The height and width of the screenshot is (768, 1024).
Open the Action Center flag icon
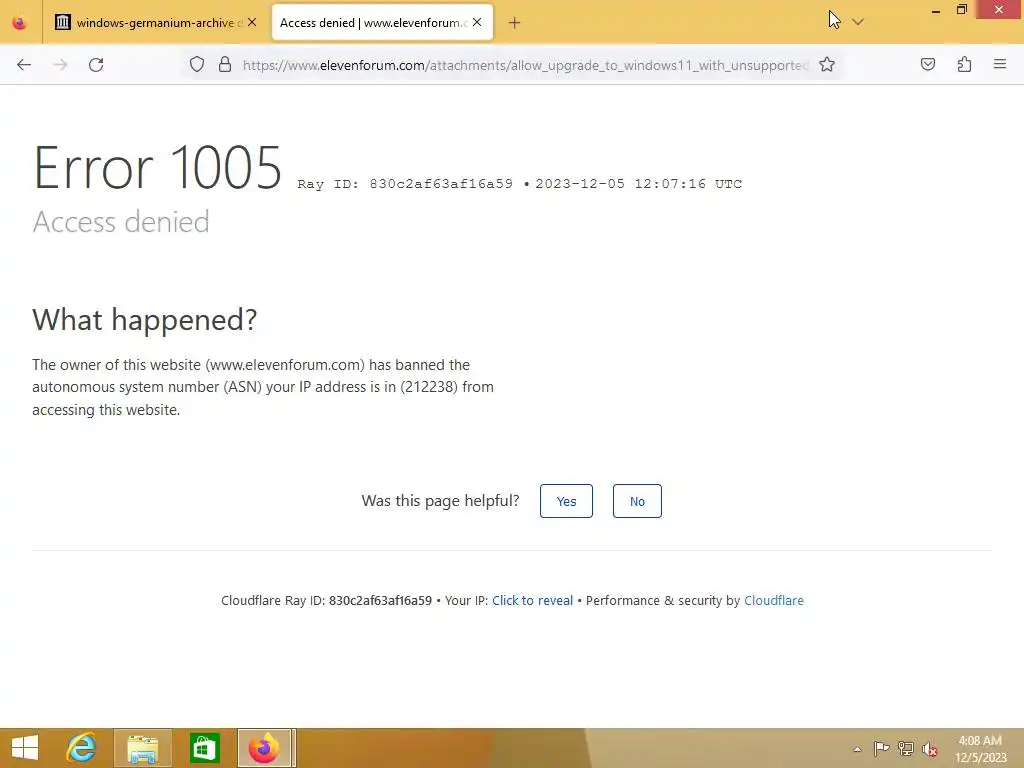coord(882,749)
